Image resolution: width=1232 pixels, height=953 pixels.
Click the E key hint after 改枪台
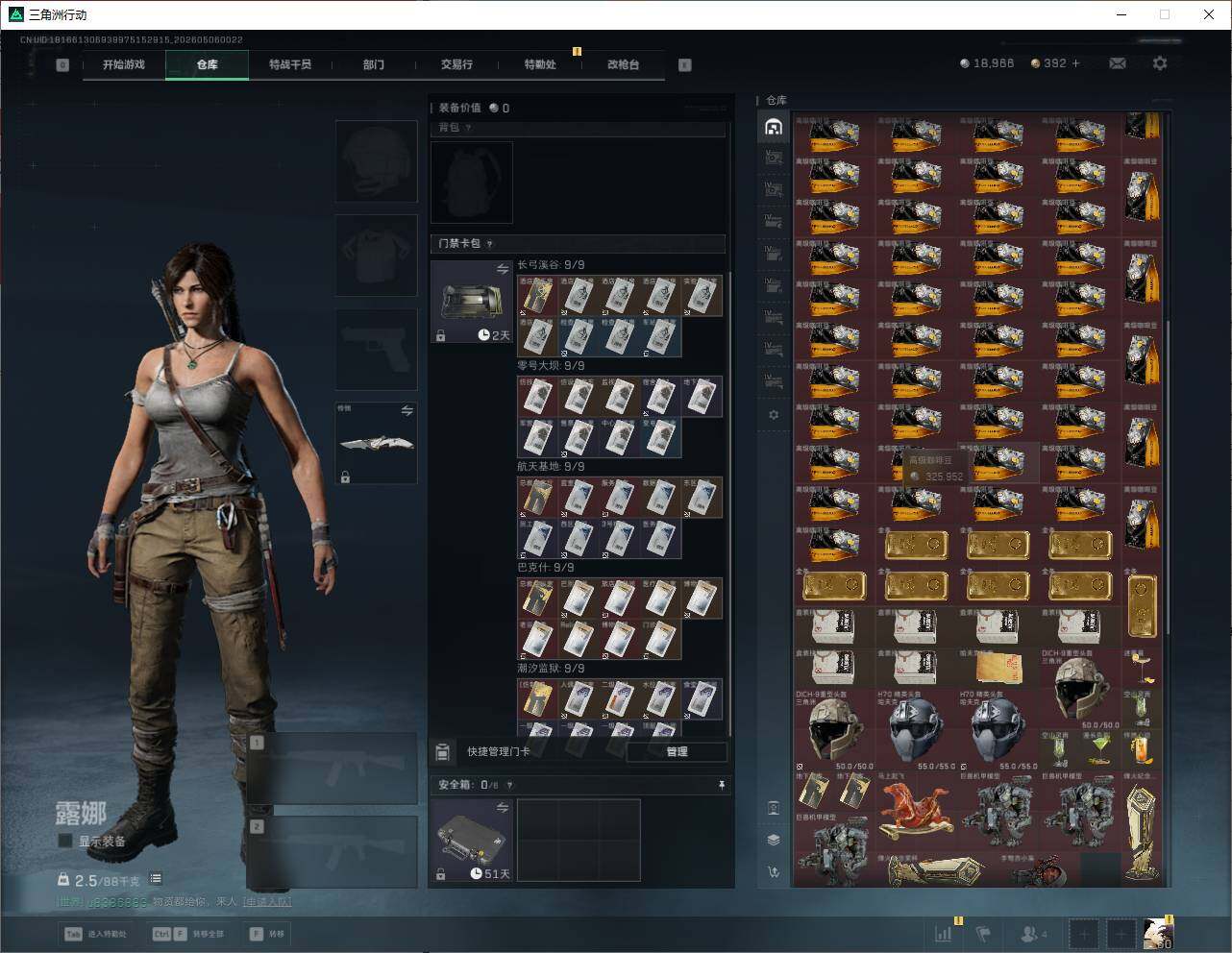click(x=685, y=65)
